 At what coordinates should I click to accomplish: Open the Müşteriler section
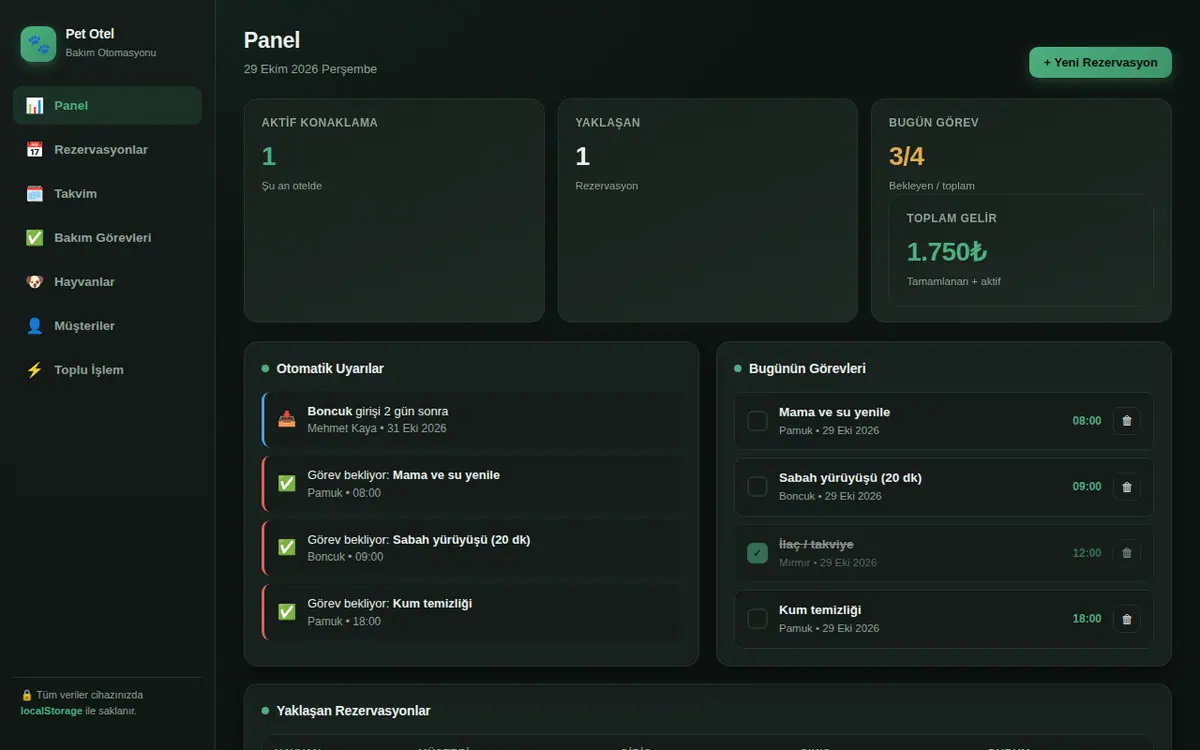point(107,326)
